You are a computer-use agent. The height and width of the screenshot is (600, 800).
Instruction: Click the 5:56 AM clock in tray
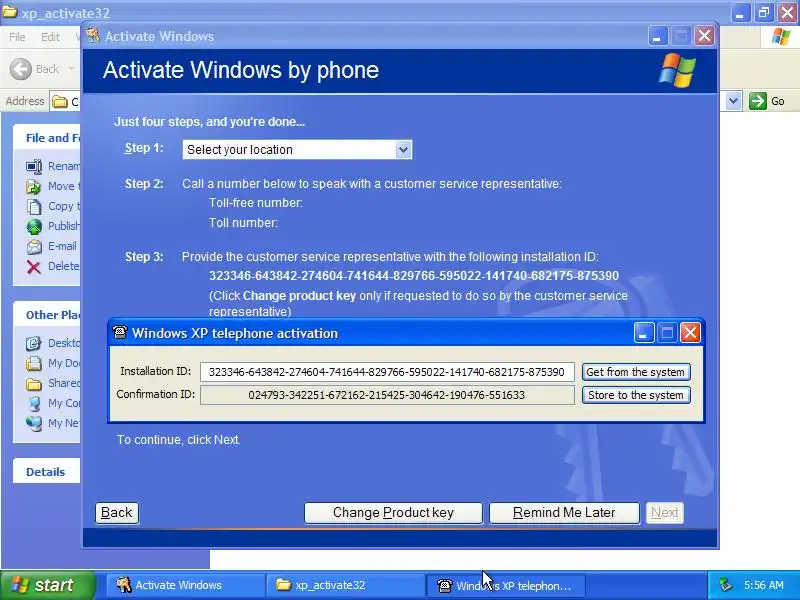[x=763, y=585]
